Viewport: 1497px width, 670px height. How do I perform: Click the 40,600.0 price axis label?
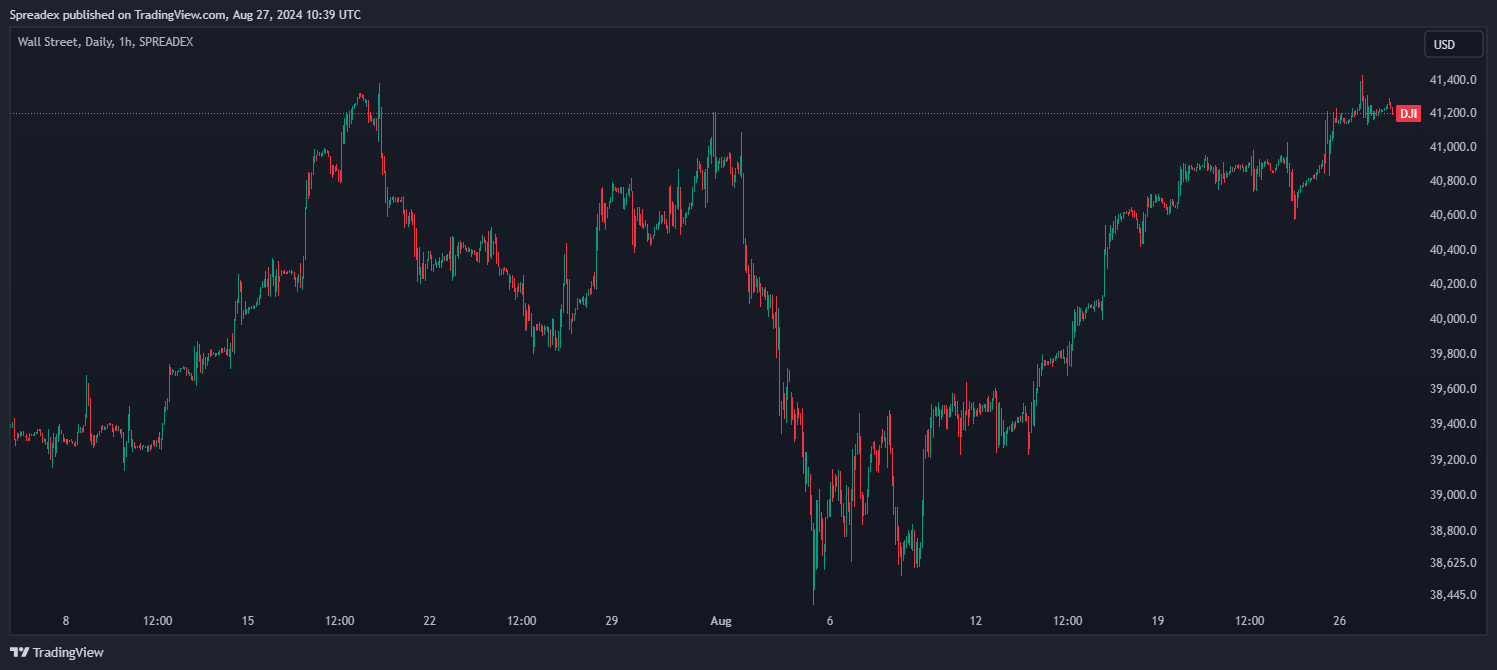(1454, 215)
